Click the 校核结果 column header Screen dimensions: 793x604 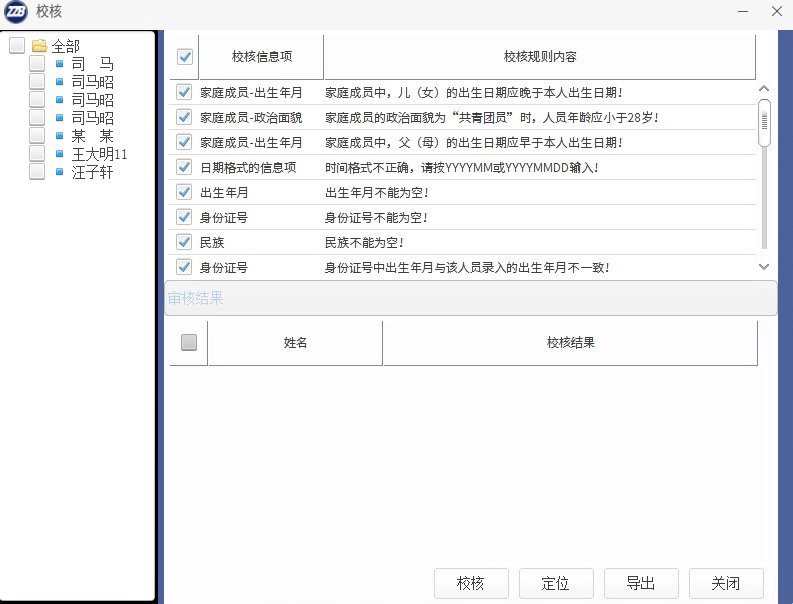pyautogui.click(x=570, y=342)
